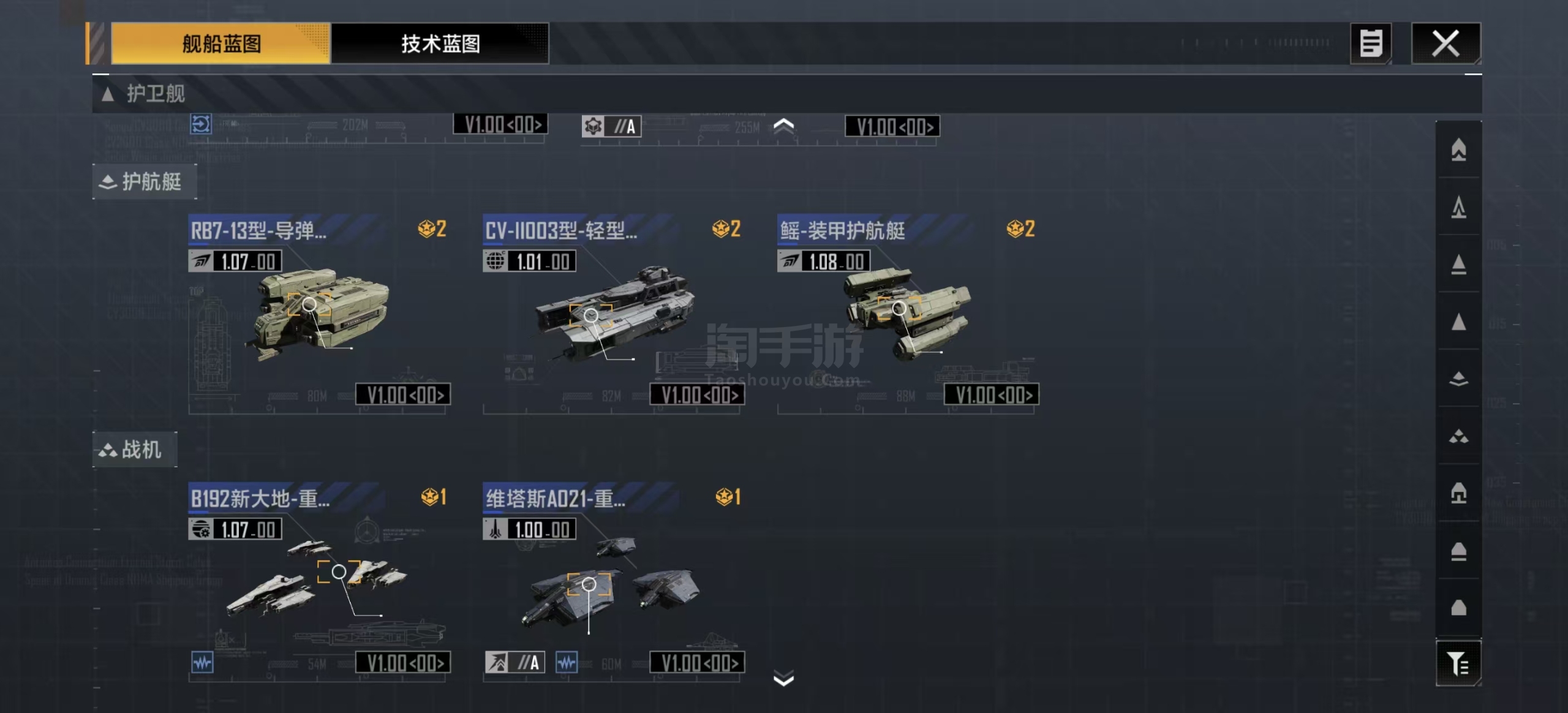Screen dimensions: 1568x713
Task: Switch to 舰船蓝图 tab
Action: tap(221, 43)
